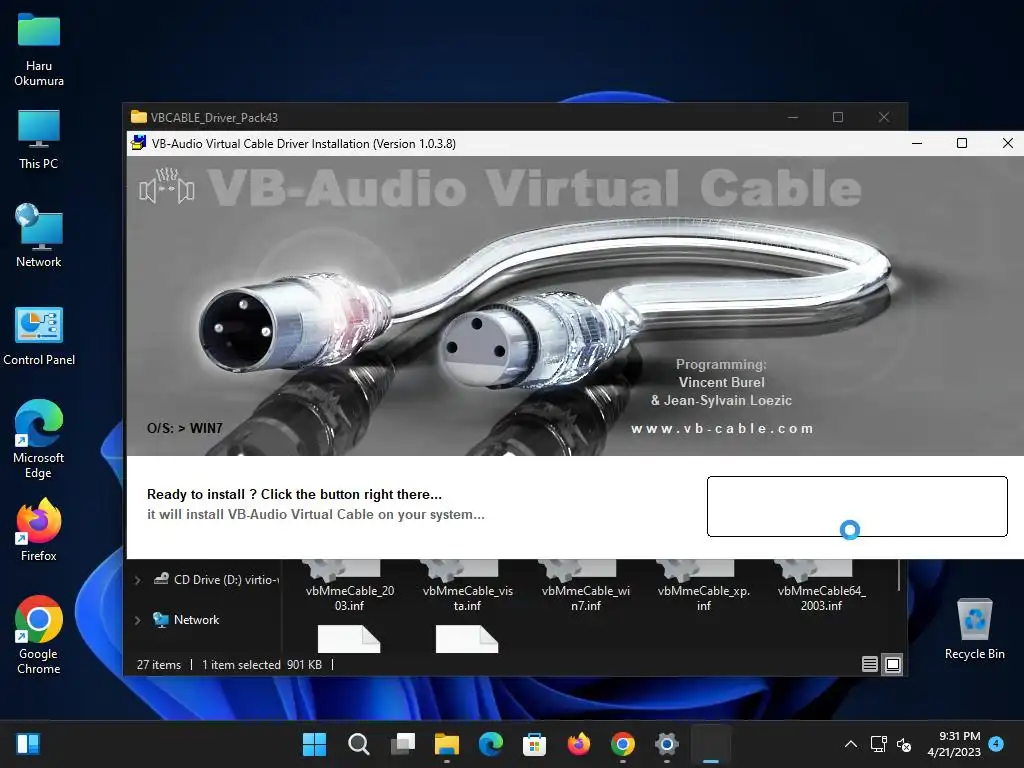Open the clock showing 9:31 PM
This screenshot has width=1024, height=768.
[x=954, y=744]
